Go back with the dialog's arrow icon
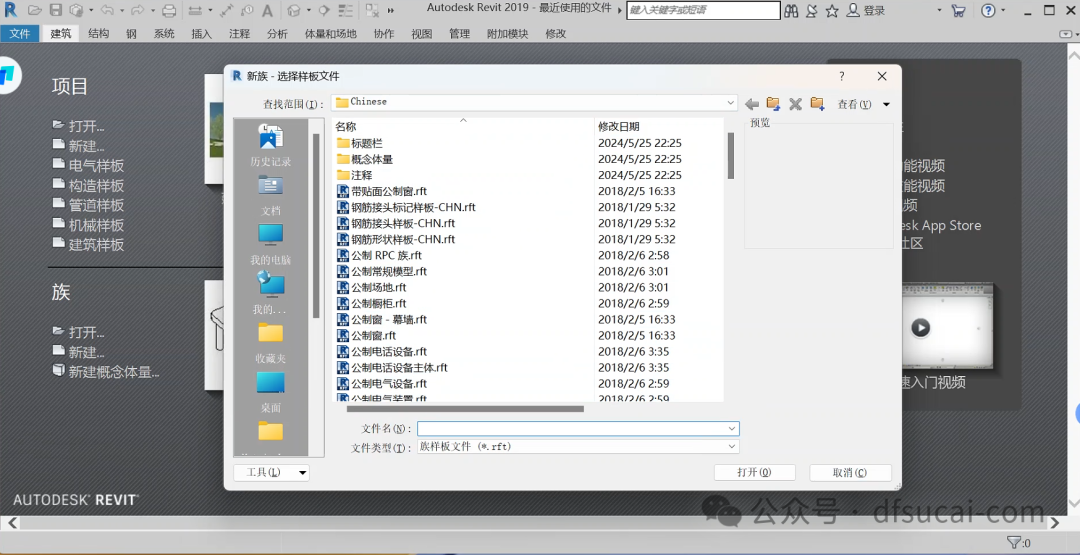1080x555 pixels. 752,104
